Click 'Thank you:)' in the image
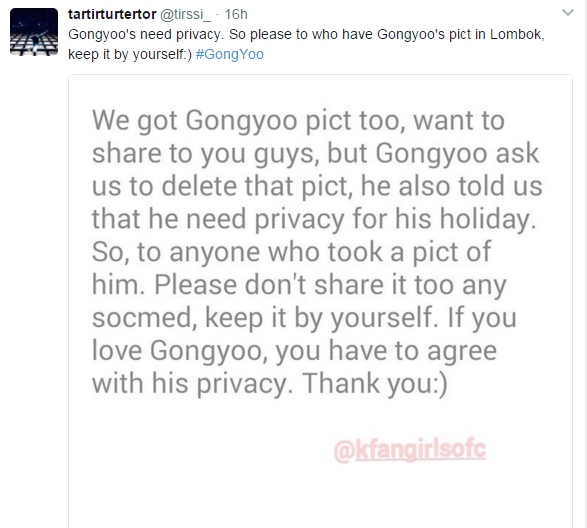Viewport: 587px width, 528px height. pyautogui.click(x=374, y=384)
